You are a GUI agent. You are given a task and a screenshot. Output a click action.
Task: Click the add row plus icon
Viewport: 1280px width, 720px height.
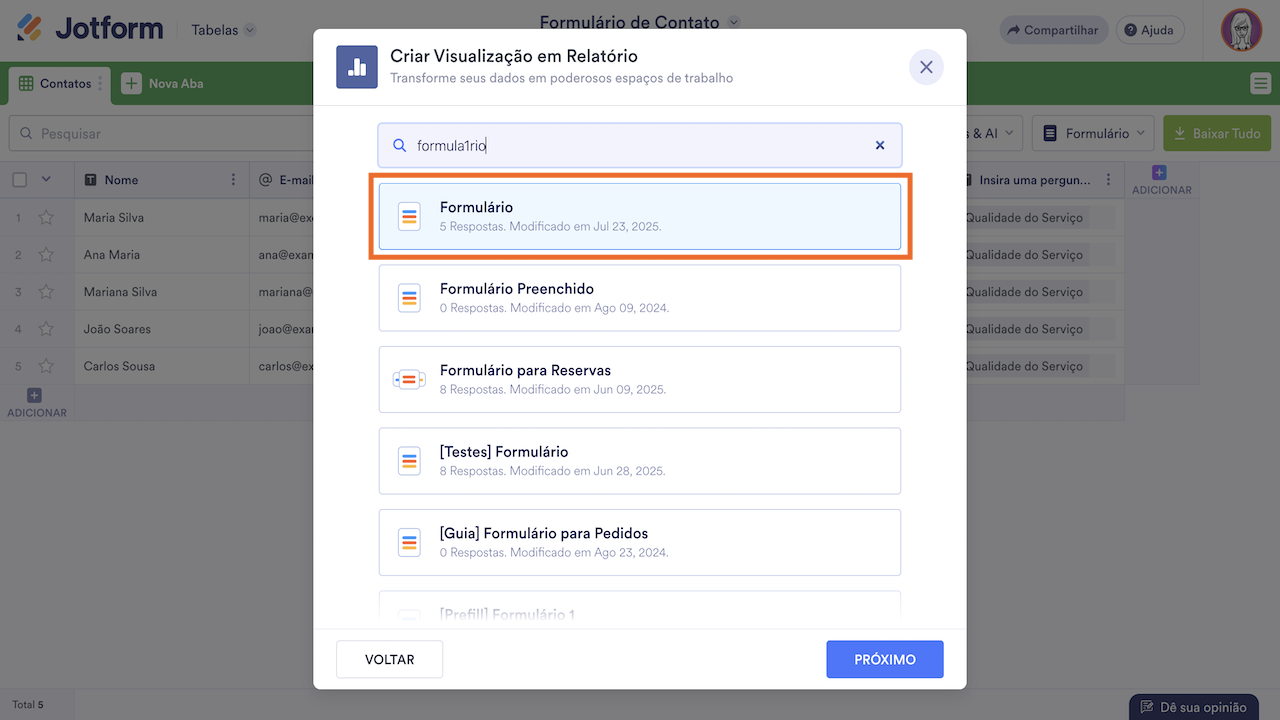click(36, 397)
